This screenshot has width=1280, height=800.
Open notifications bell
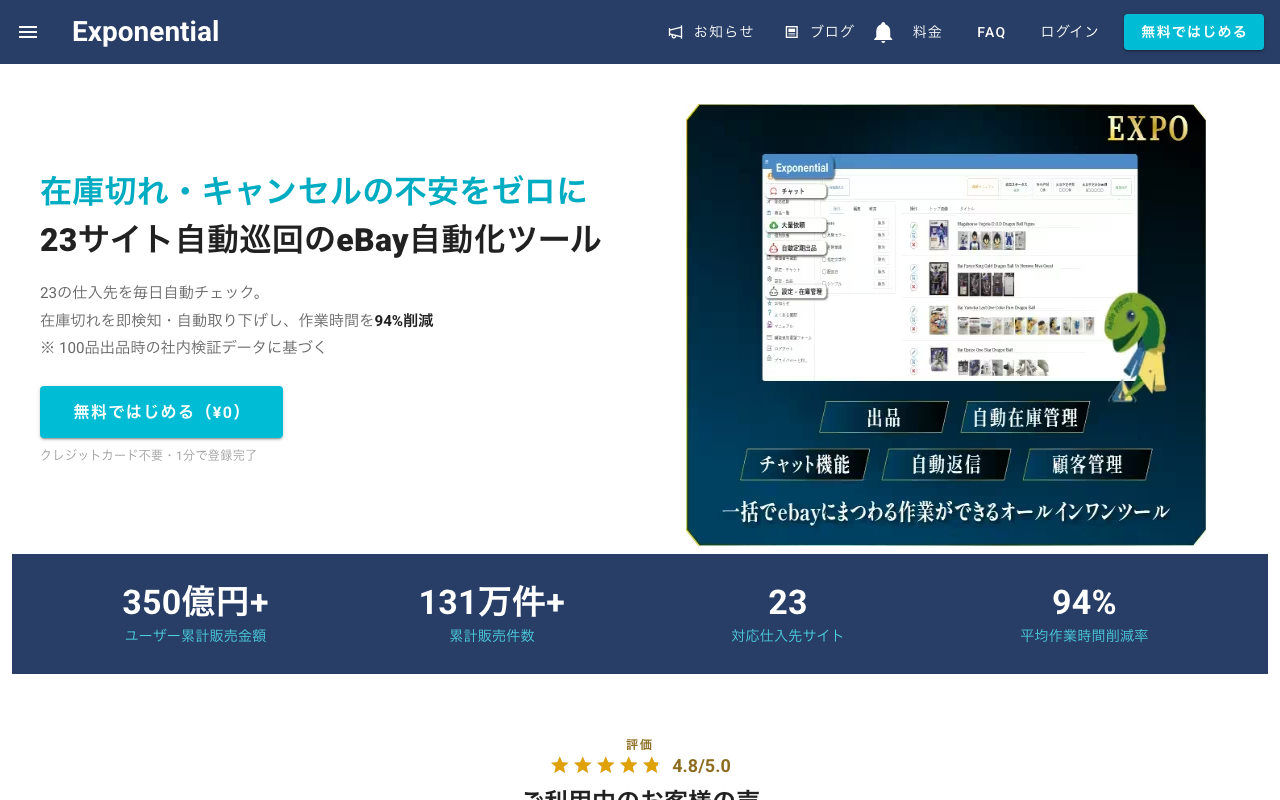tap(883, 32)
